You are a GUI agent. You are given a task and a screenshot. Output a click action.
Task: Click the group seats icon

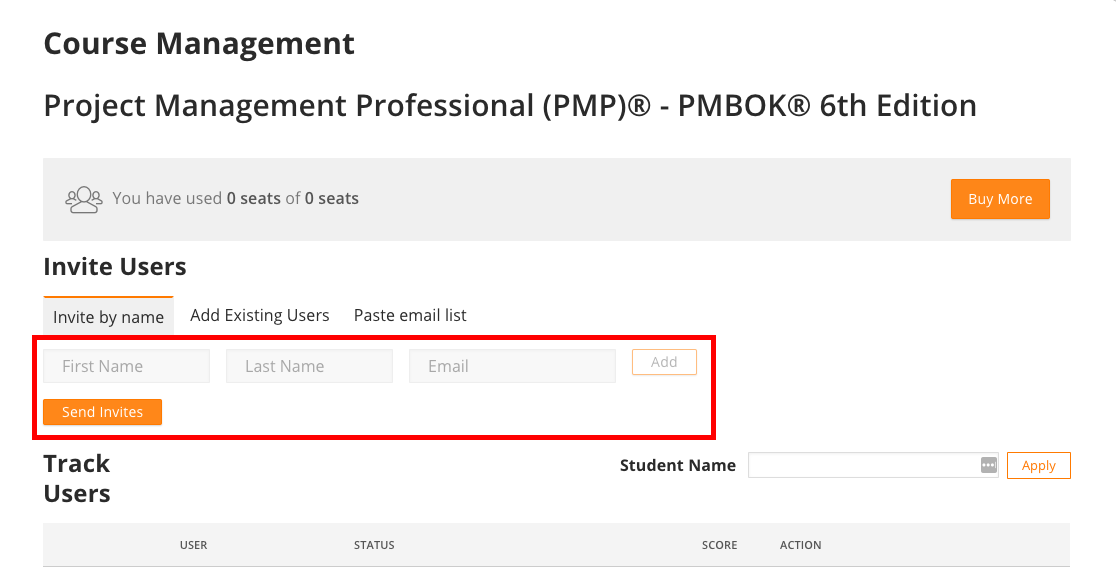(x=84, y=199)
